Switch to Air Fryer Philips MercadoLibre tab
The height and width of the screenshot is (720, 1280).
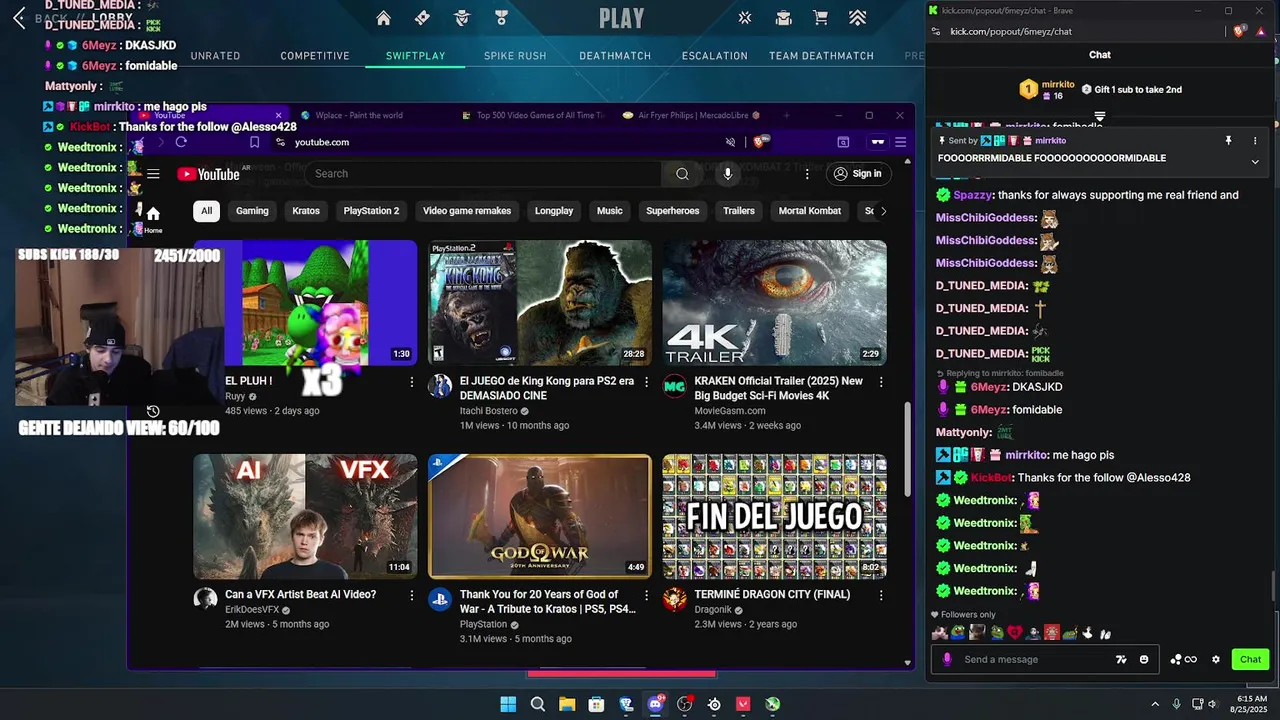[x=692, y=115]
